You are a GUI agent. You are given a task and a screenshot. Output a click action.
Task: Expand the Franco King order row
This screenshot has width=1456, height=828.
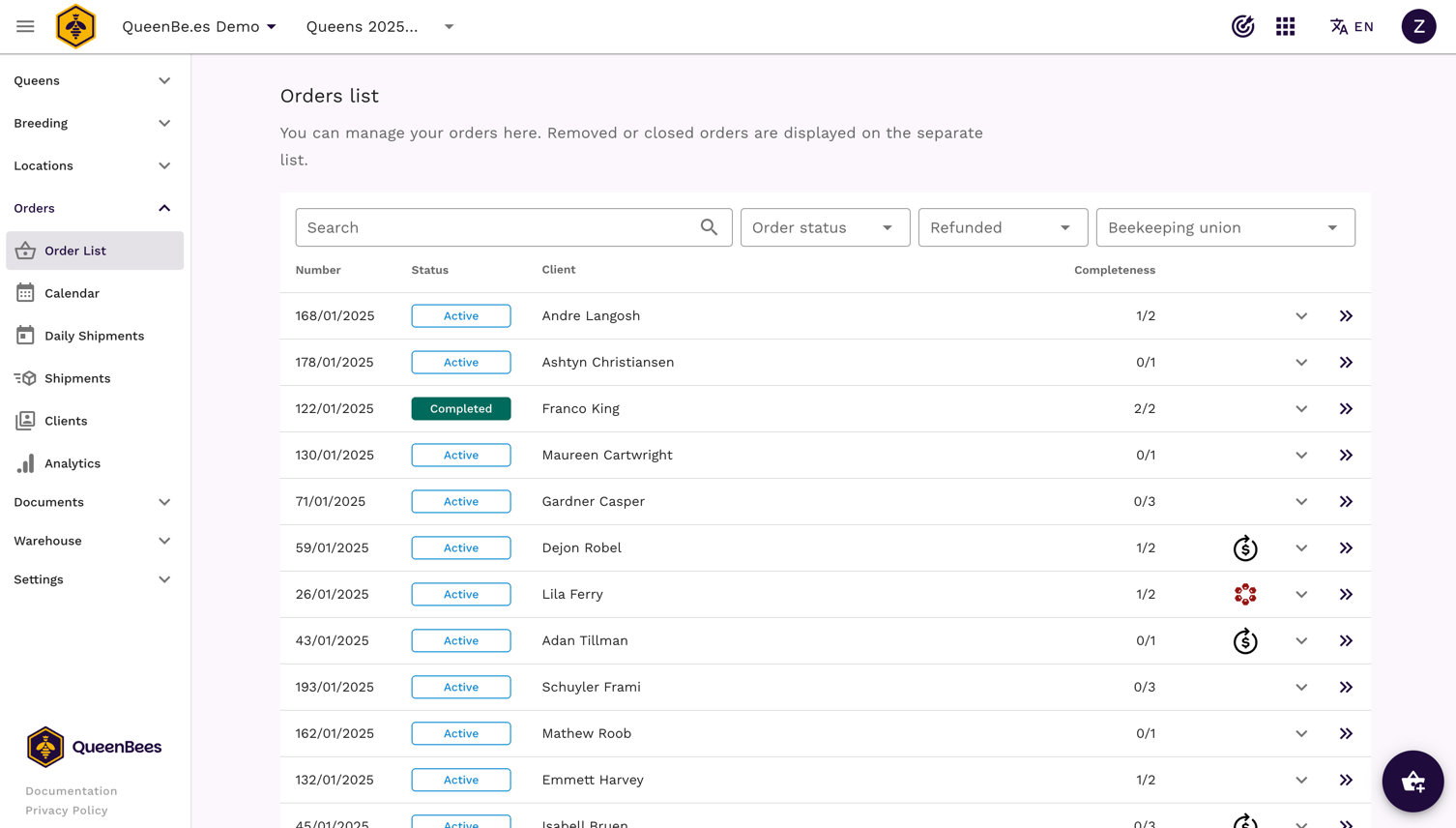click(1301, 409)
